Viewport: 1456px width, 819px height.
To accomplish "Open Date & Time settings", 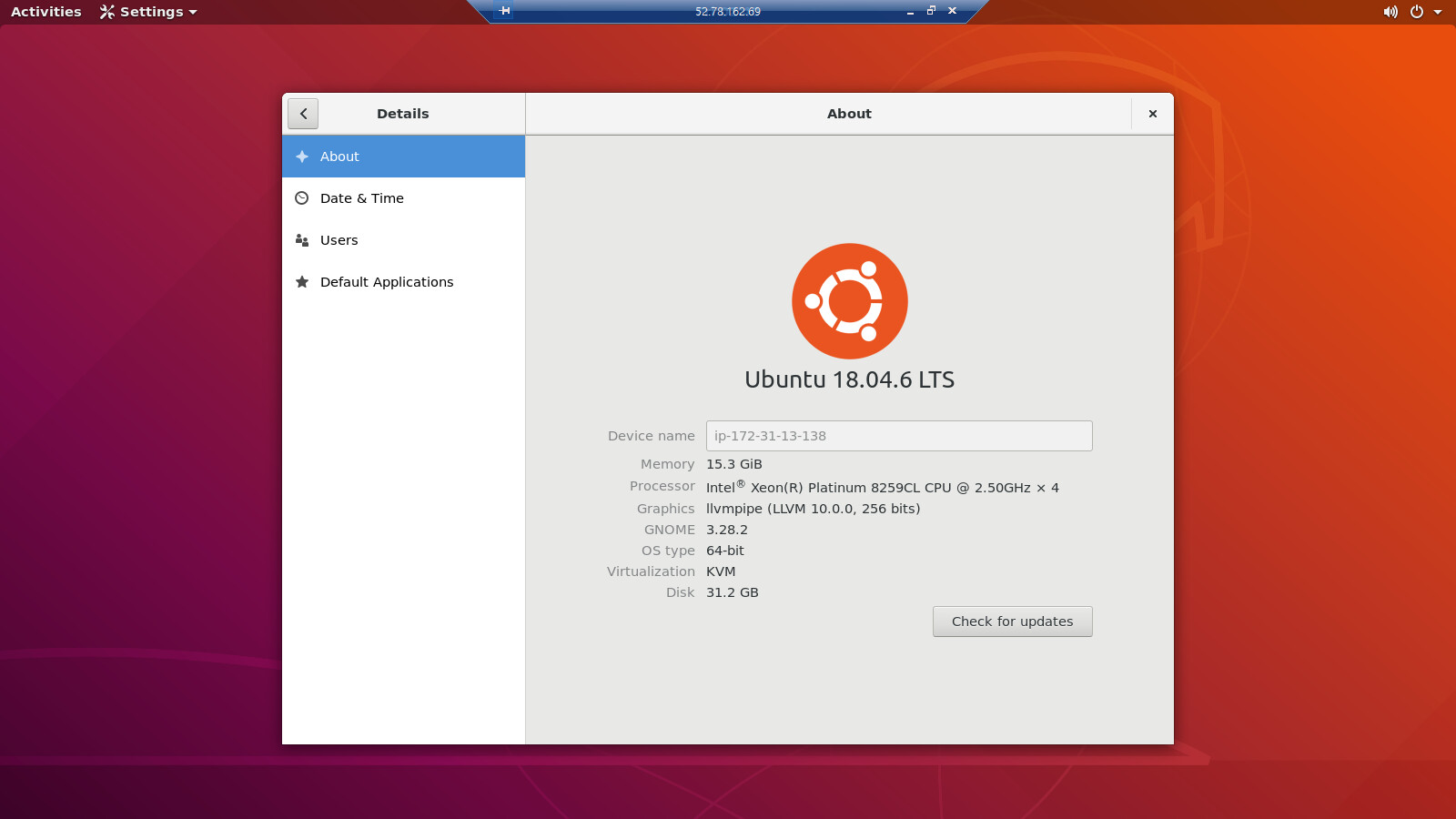I will 362,198.
